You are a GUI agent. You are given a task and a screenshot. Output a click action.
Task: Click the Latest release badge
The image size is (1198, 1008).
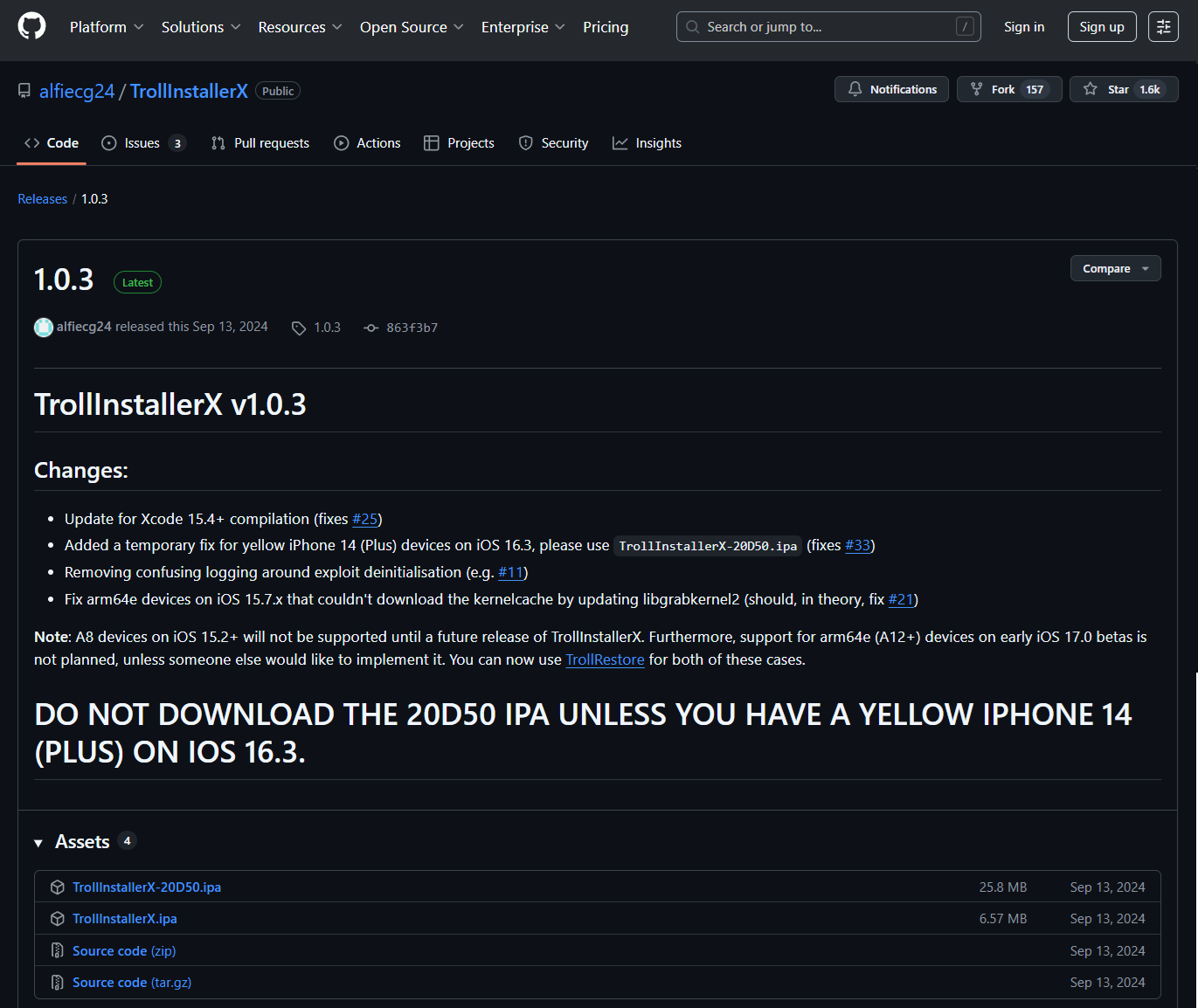(137, 282)
